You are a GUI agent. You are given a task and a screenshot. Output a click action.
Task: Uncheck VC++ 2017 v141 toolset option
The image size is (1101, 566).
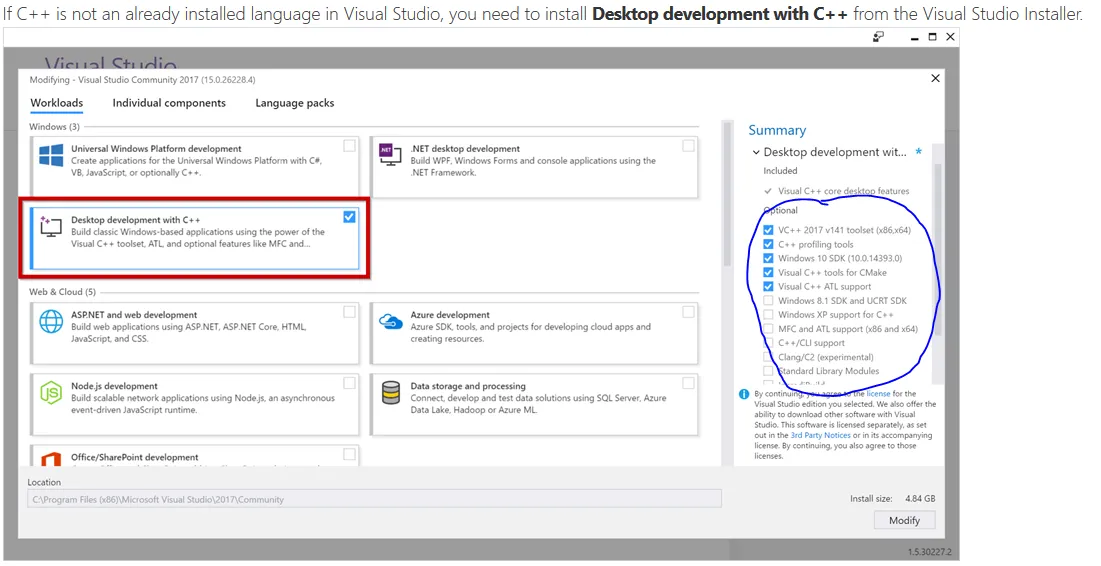(x=768, y=230)
